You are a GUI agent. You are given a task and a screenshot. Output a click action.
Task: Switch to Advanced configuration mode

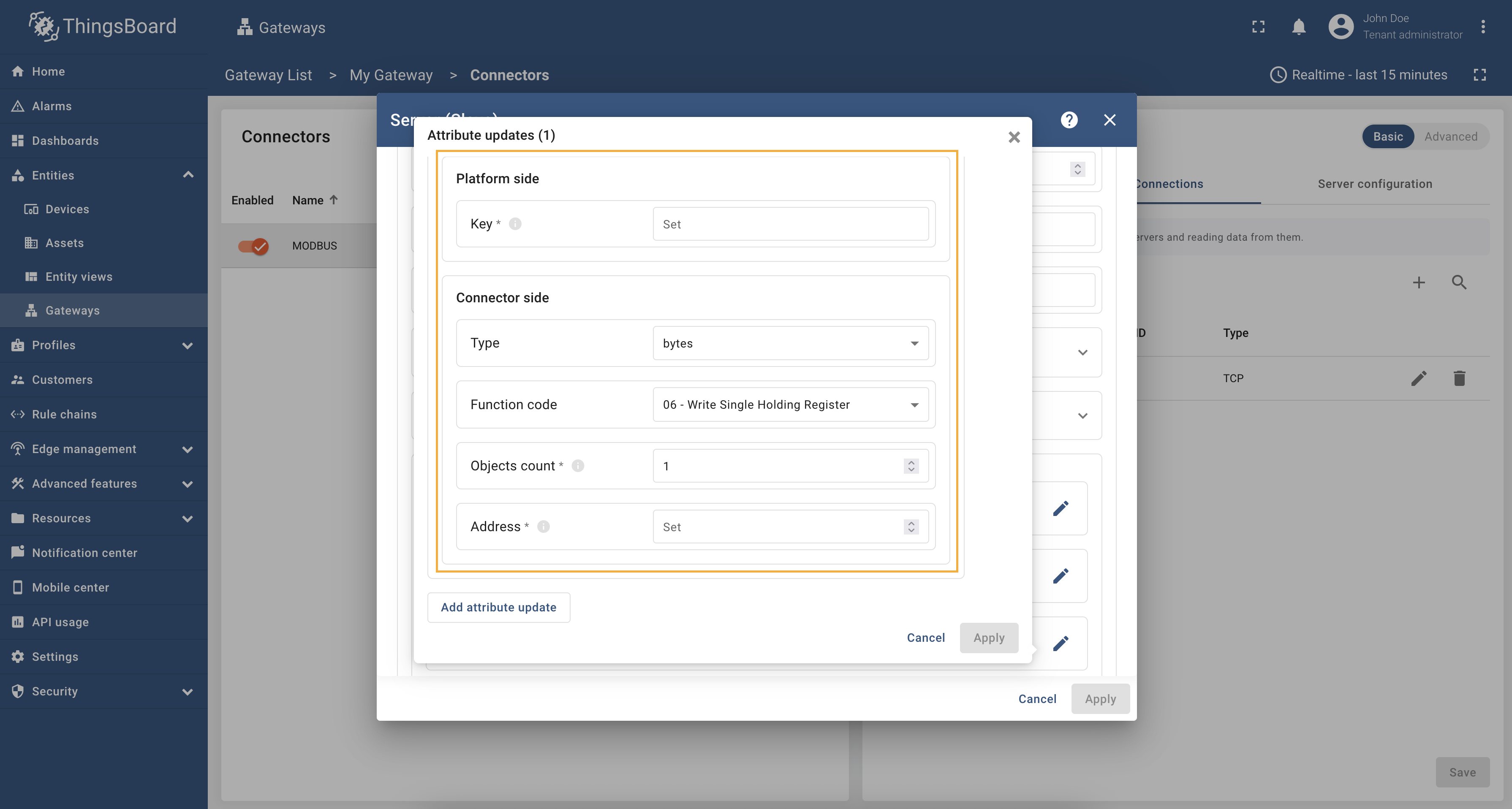point(1450,137)
